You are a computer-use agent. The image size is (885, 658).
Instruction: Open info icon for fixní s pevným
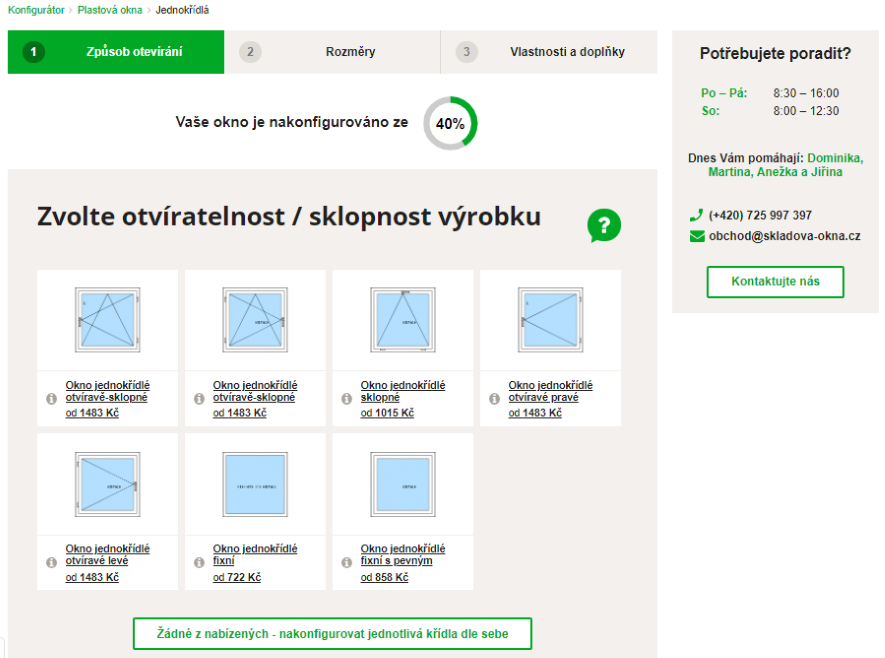(x=346, y=562)
